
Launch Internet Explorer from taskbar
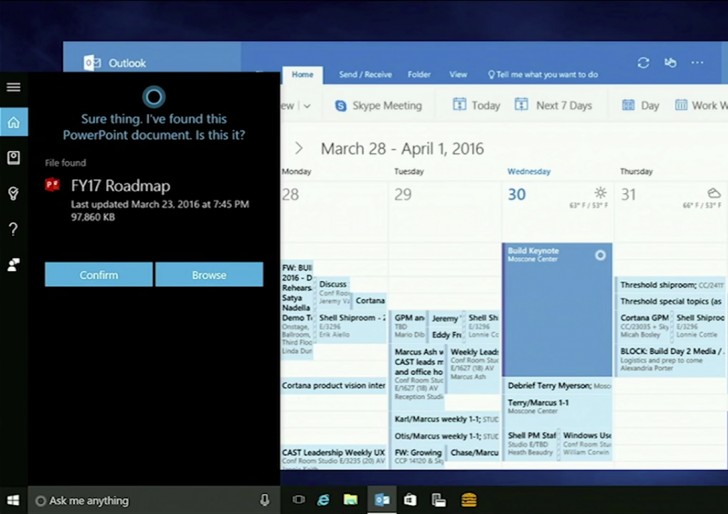324,500
